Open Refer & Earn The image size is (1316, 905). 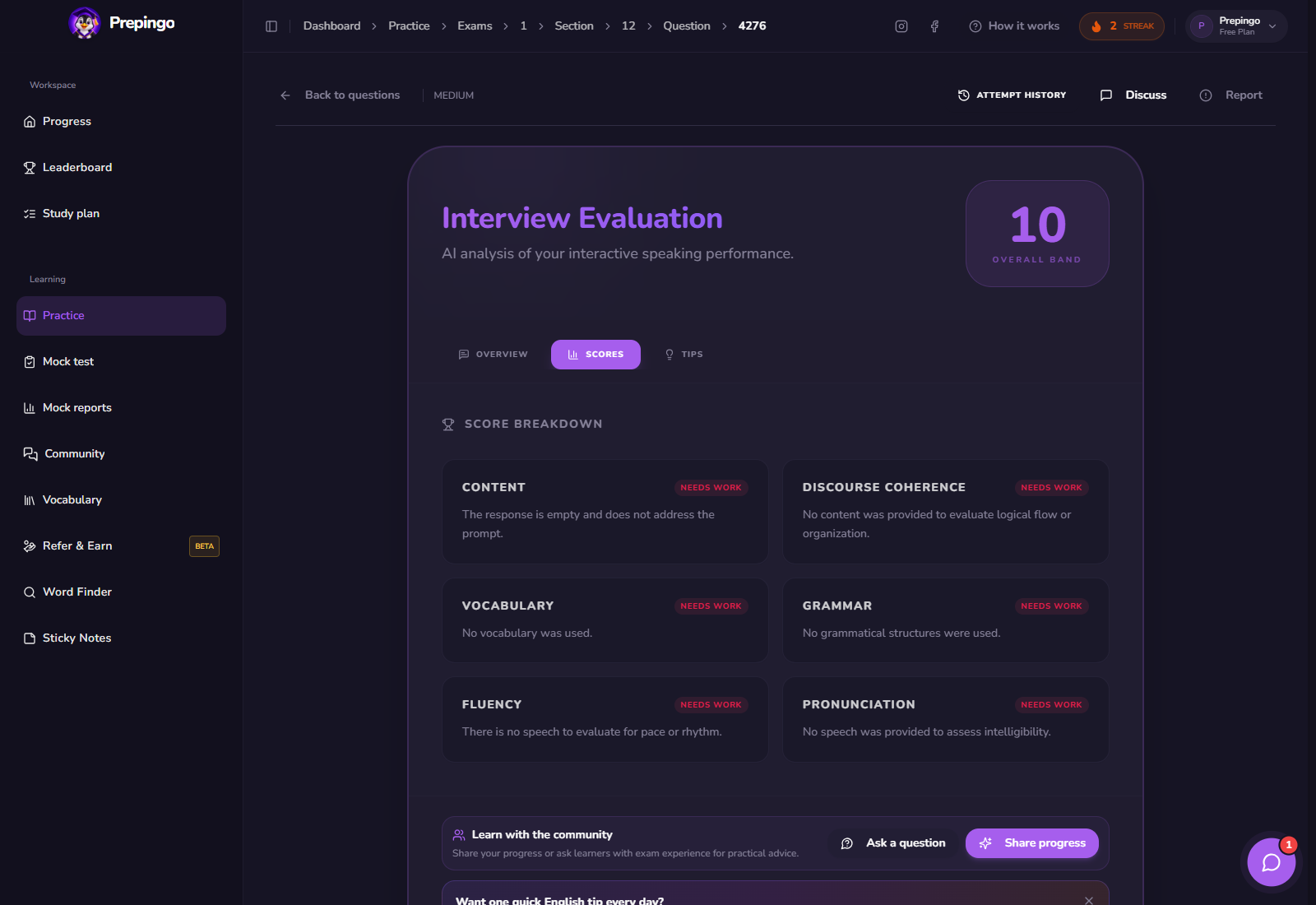point(121,546)
